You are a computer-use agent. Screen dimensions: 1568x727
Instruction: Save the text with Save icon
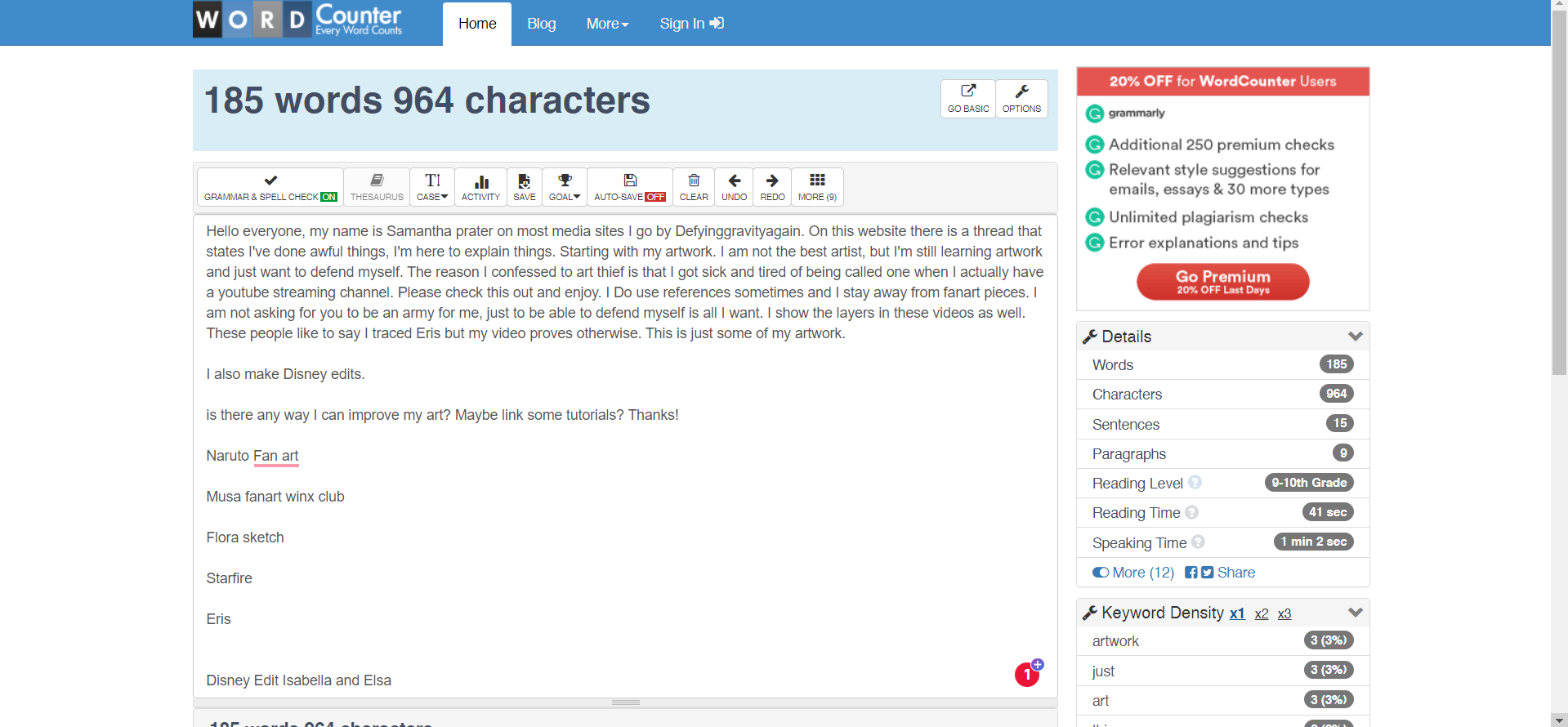[525, 187]
